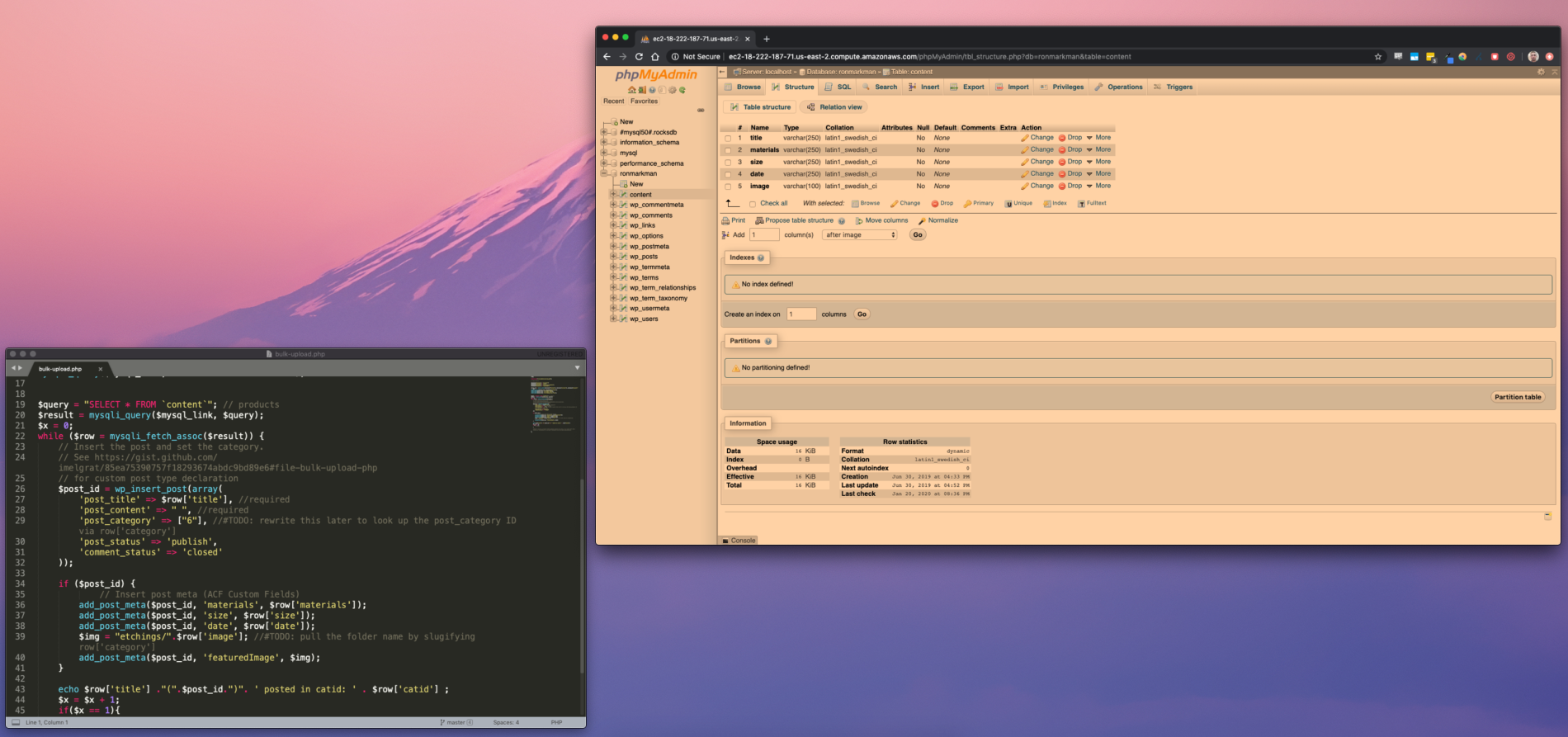This screenshot has height=737, width=1568.
Task: Check the date column checkbox
Action: click(x=728, y=174)
